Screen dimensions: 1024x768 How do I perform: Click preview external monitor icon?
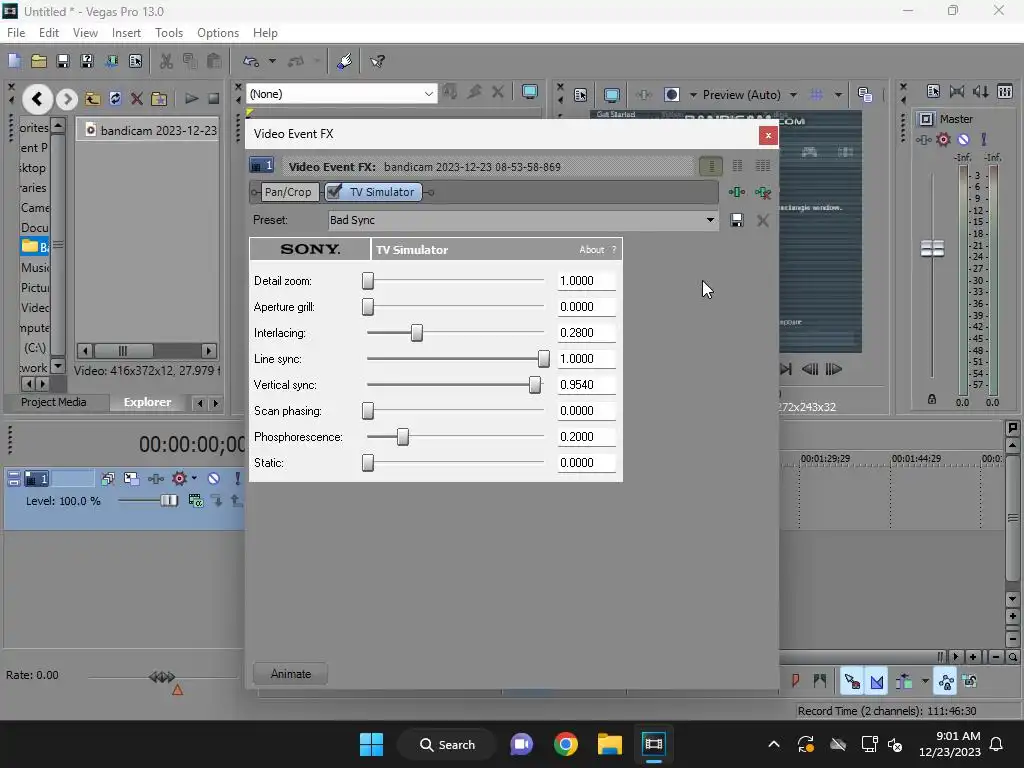(x=612, y=95)
